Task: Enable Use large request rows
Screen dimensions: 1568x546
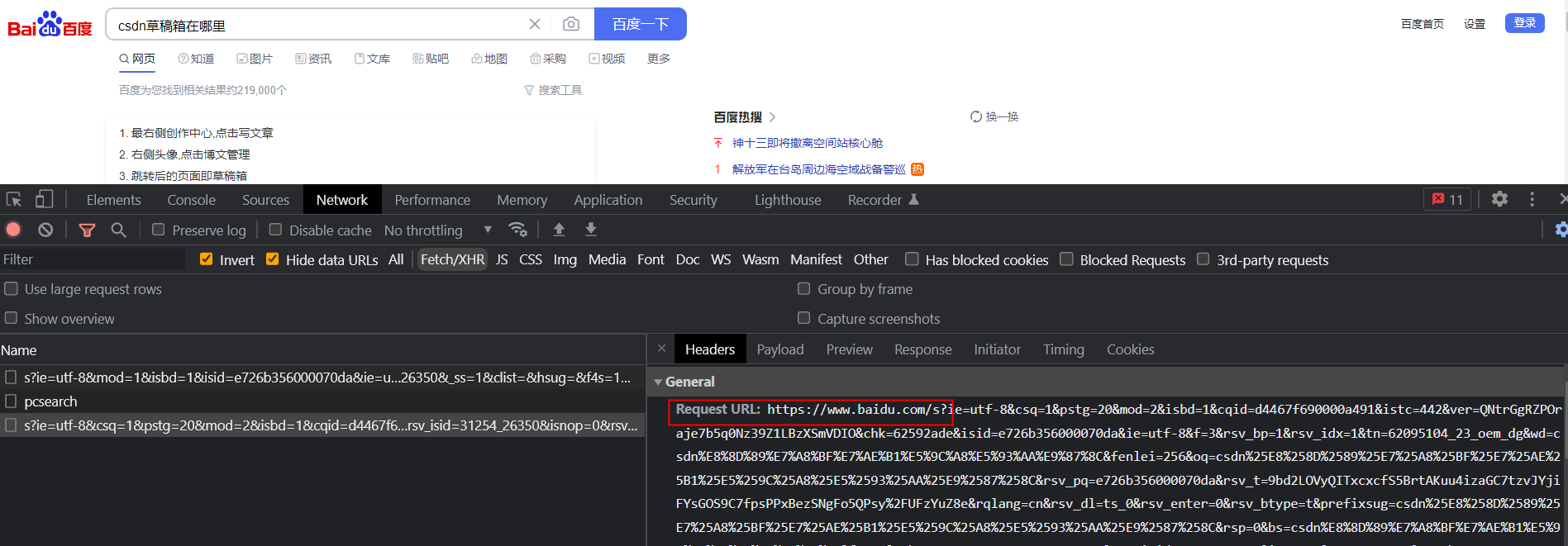Action: [x=12, y=289]
